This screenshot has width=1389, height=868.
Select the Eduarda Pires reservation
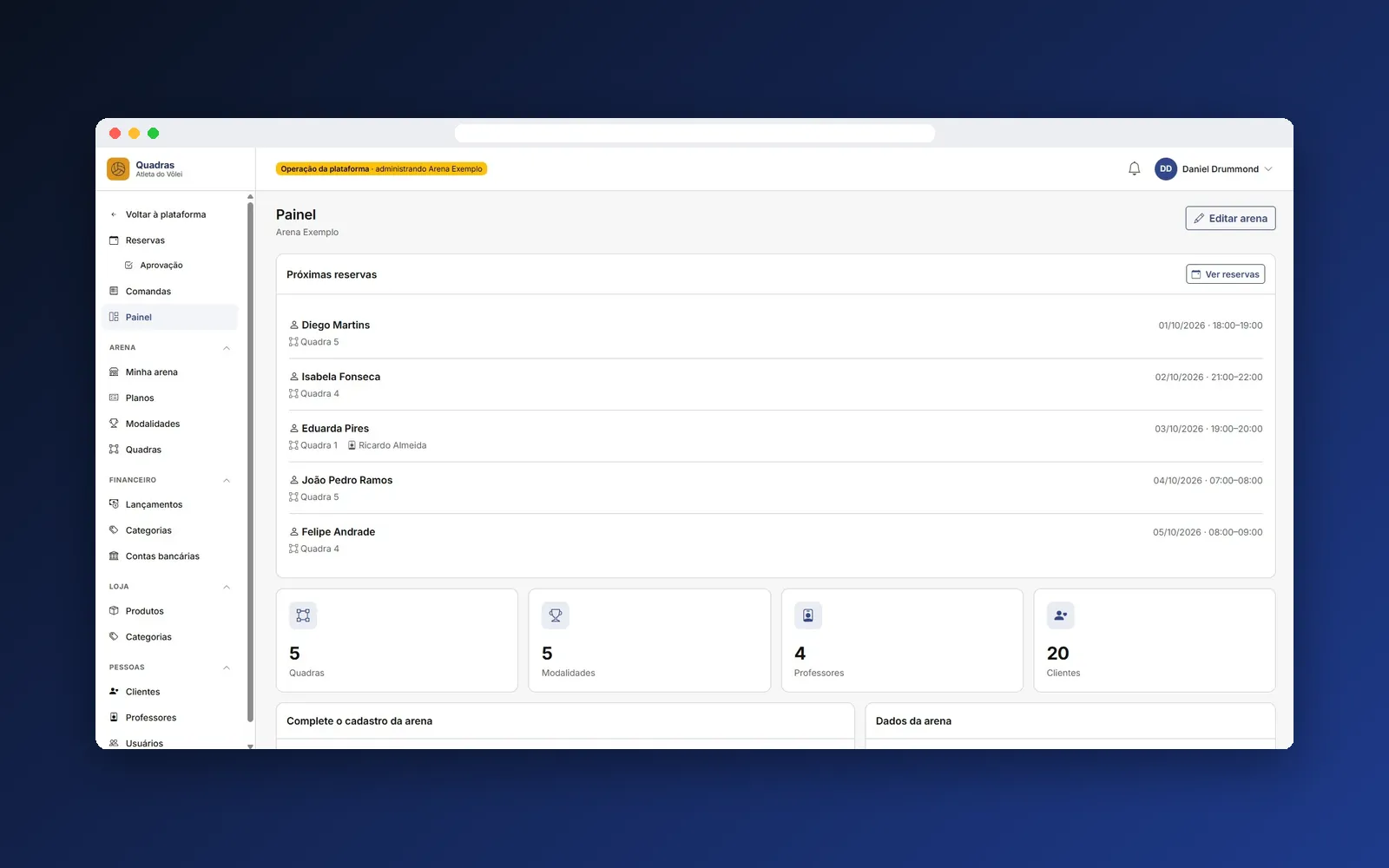pyautogui.click(x=775, y=437)
